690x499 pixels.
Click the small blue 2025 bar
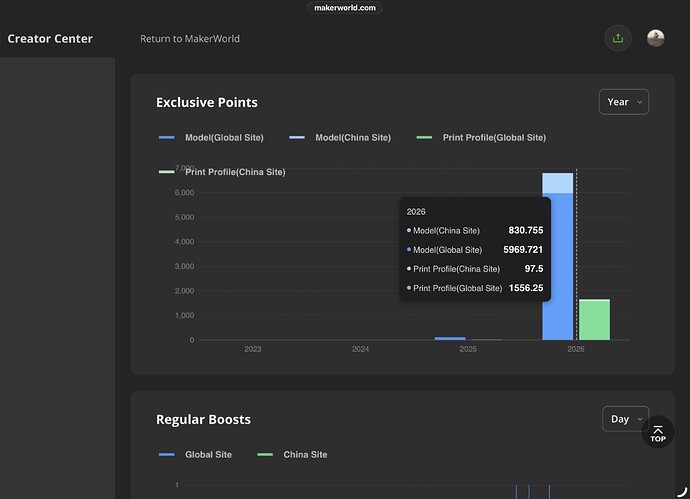click(x=450, y=338)
